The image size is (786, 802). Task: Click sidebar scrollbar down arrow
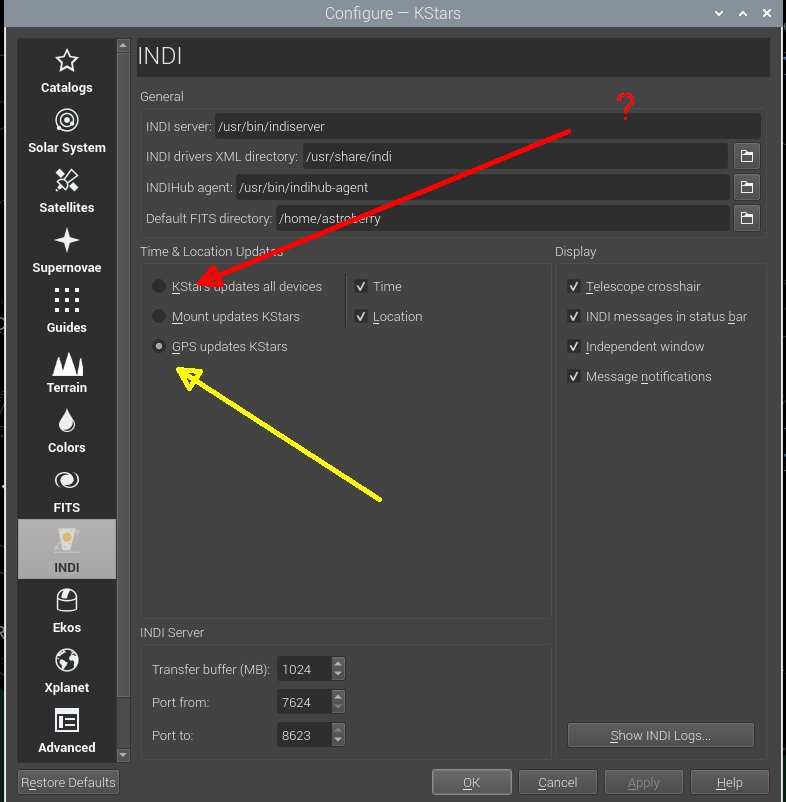pos(123,754)
